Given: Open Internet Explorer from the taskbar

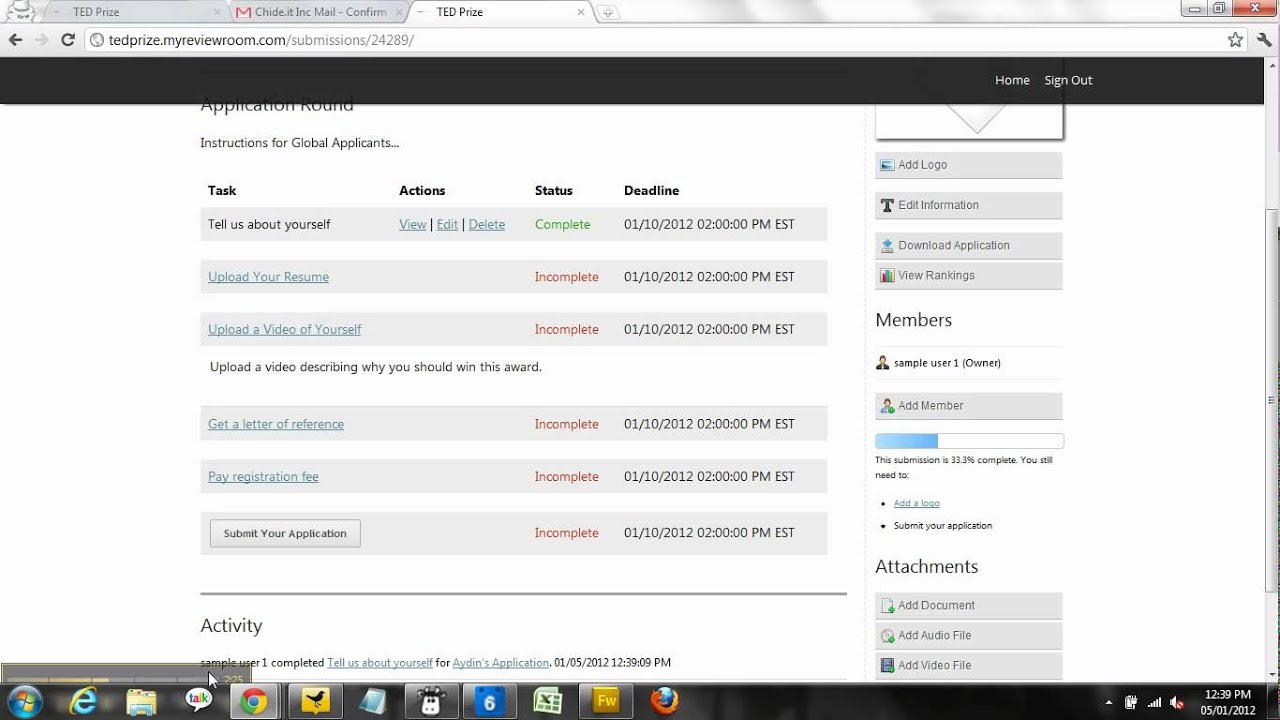Looking at the screenshot, I should [x=84, y=701].
